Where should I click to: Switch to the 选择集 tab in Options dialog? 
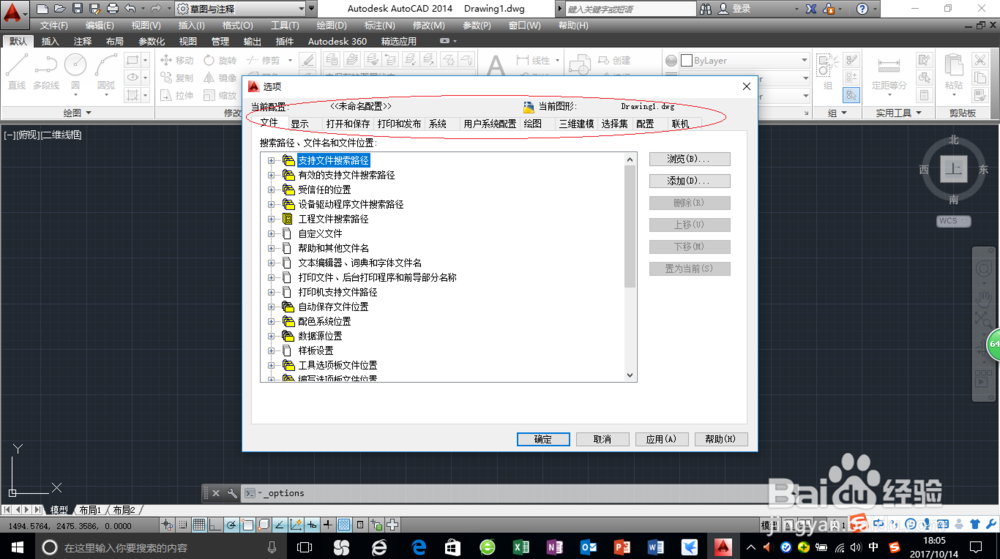point(614,124)
